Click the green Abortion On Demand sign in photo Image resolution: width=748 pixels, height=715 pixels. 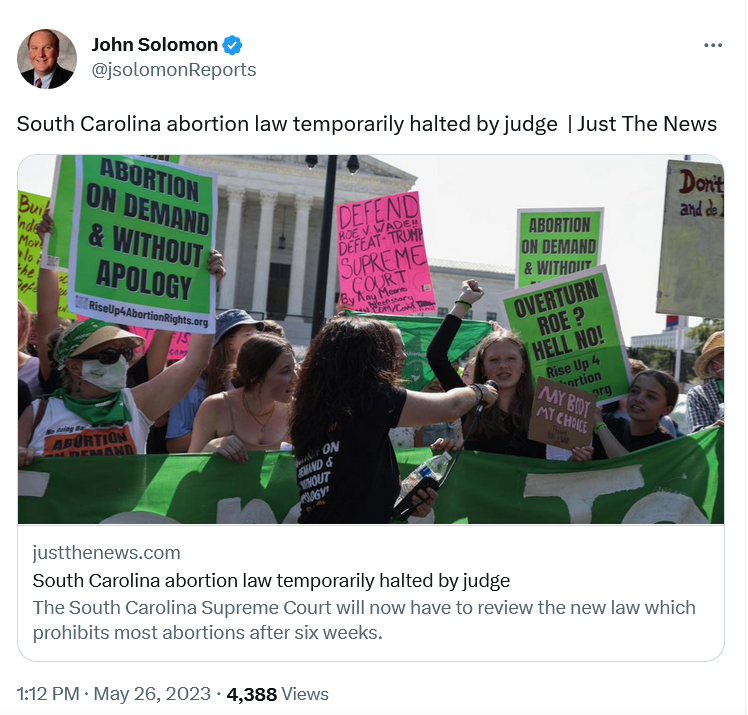[x=143, y=241]
